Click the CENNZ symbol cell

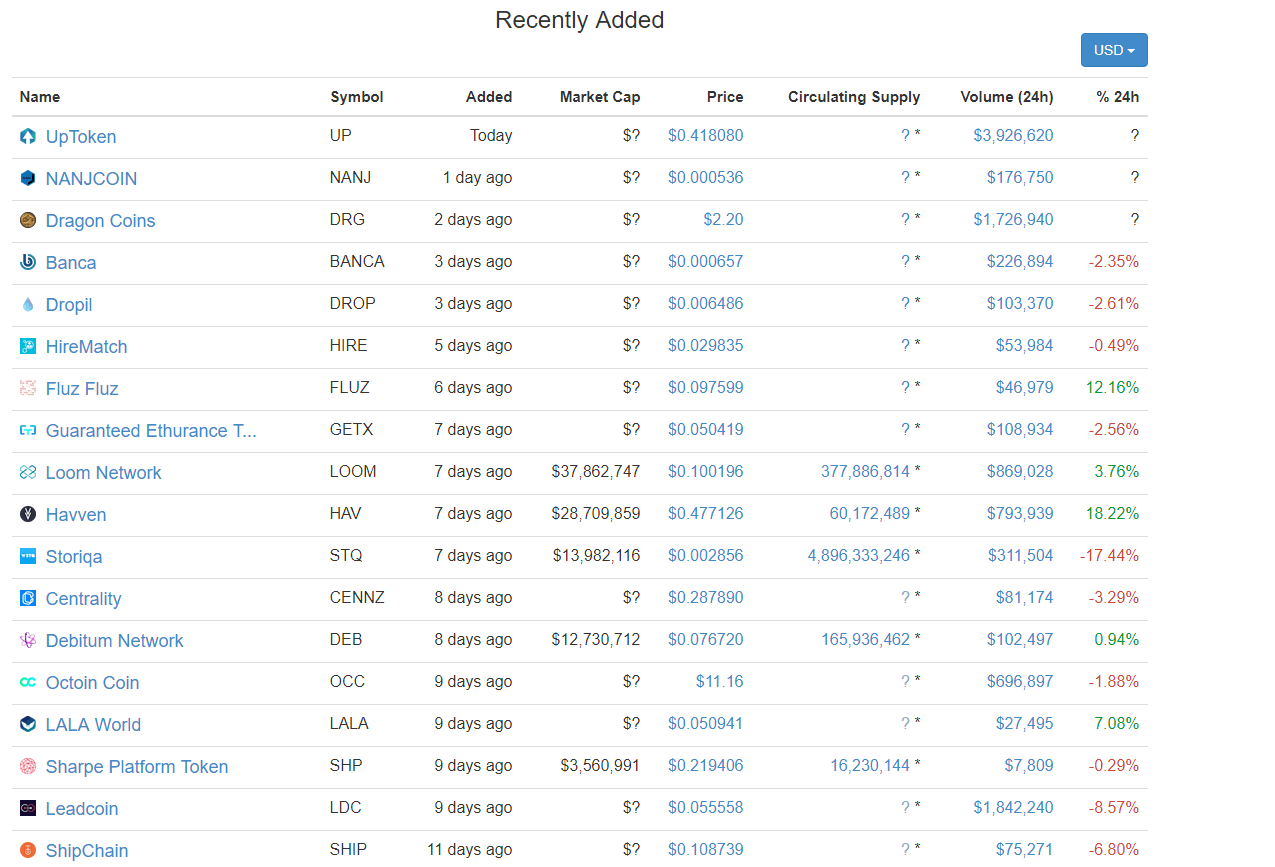pyautogui.click(x=357, y=598)
